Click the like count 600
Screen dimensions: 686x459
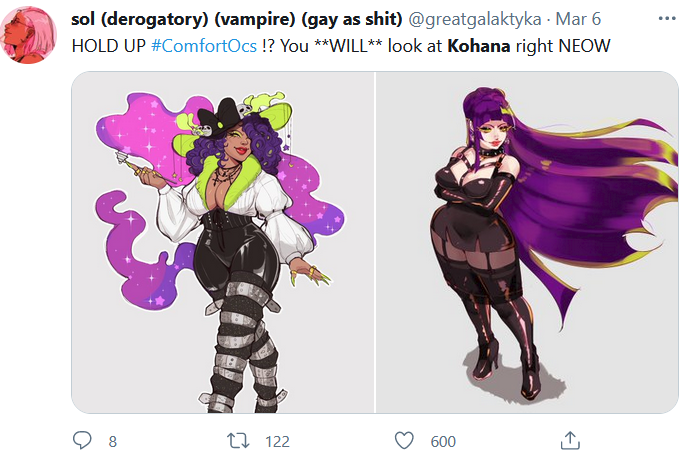(x=443, y=441)
